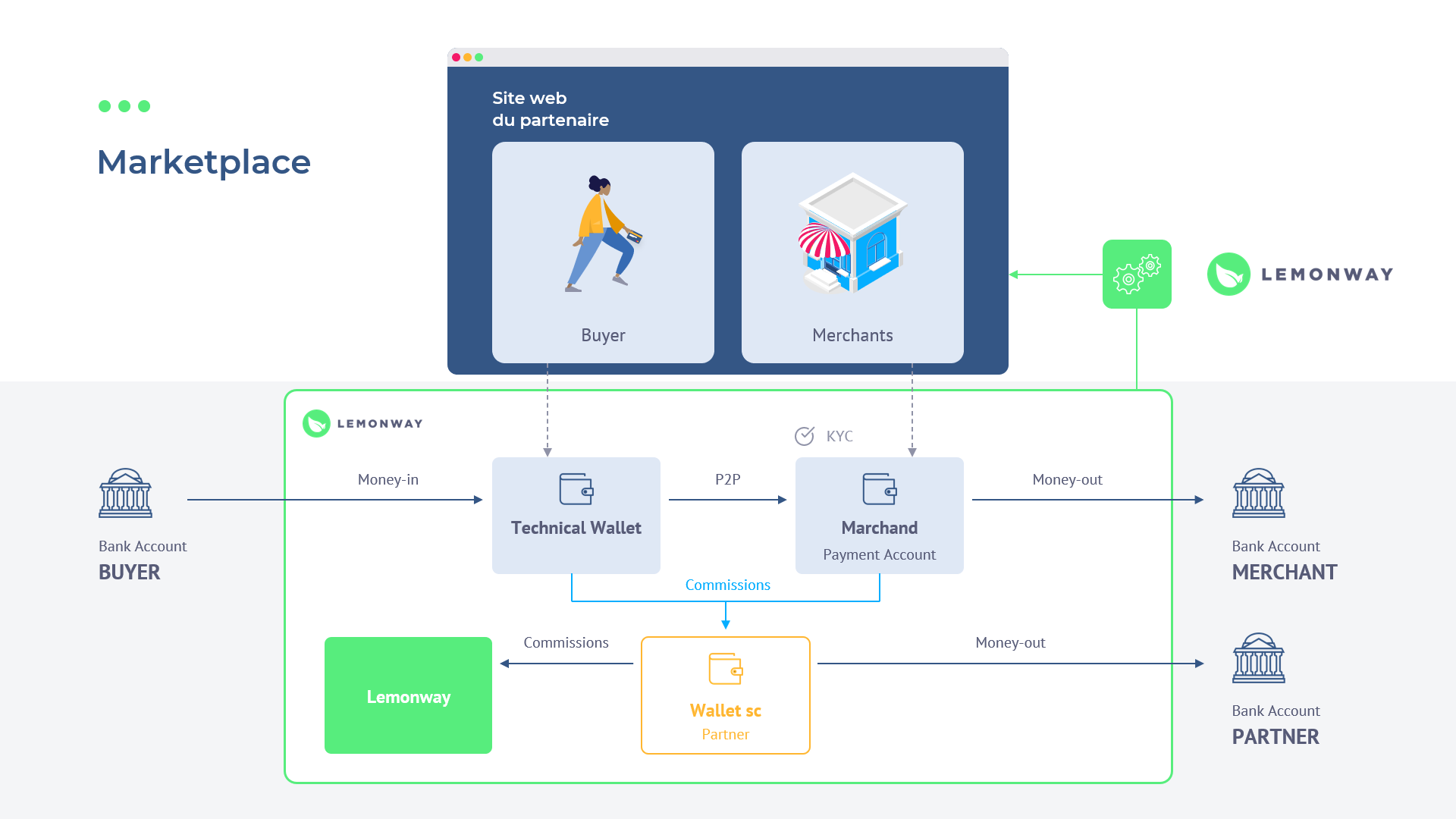Click the P2P label
1456x819 pixels.
(x=728, y=479)
